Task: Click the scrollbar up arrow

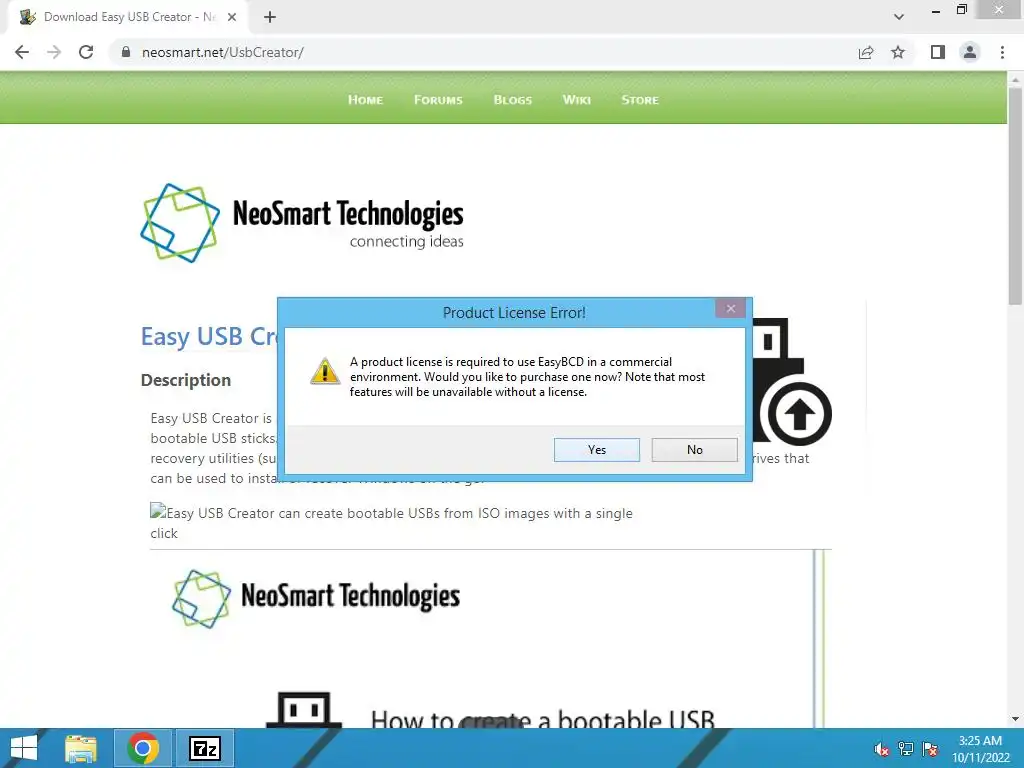Action: click(x=1015, y=79)
